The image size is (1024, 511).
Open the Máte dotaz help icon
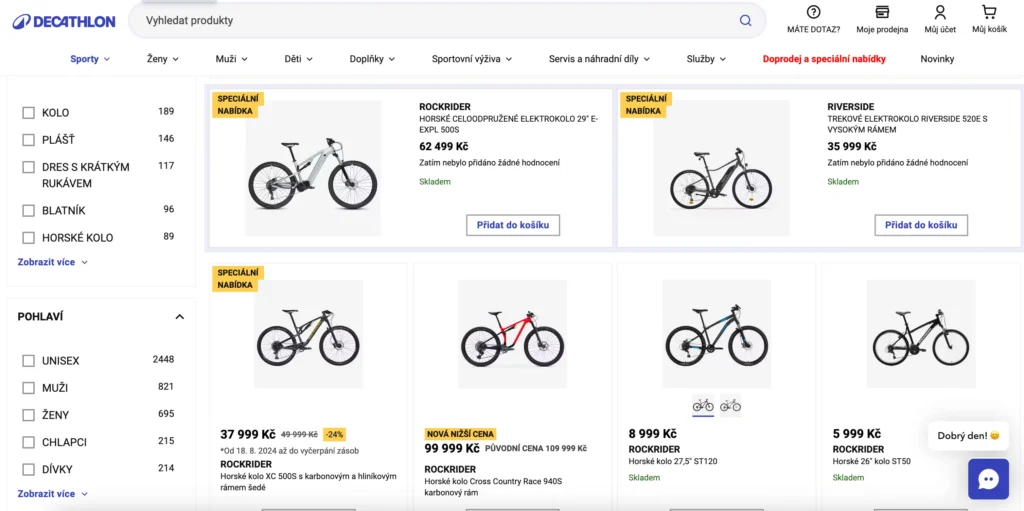coord(813,13)
